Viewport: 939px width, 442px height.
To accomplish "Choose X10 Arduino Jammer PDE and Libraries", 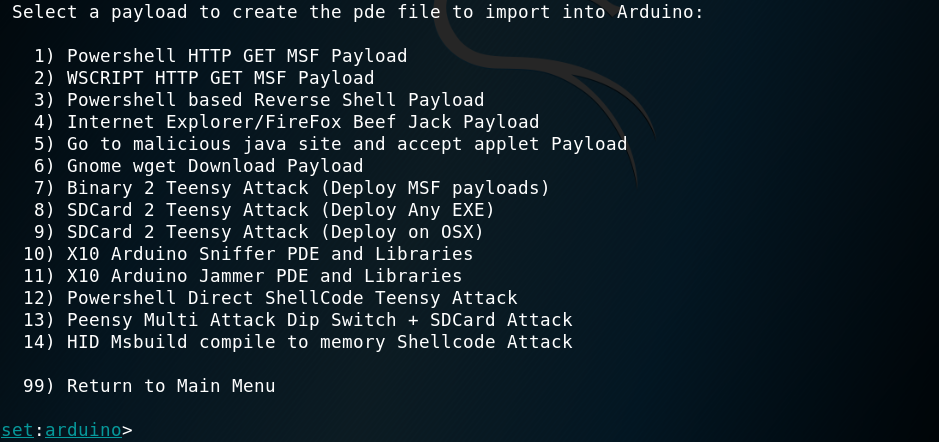I will (x=264, y=275).
